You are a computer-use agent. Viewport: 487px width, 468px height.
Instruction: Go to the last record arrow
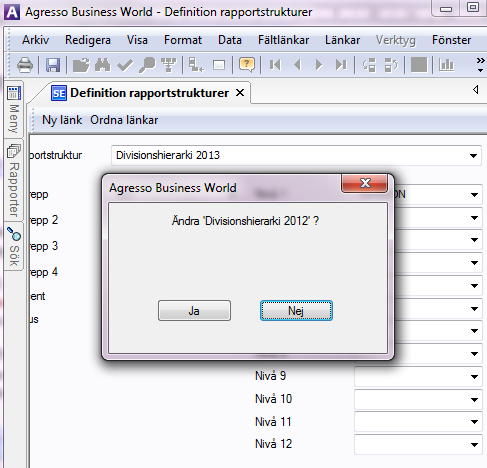(341, 65)
